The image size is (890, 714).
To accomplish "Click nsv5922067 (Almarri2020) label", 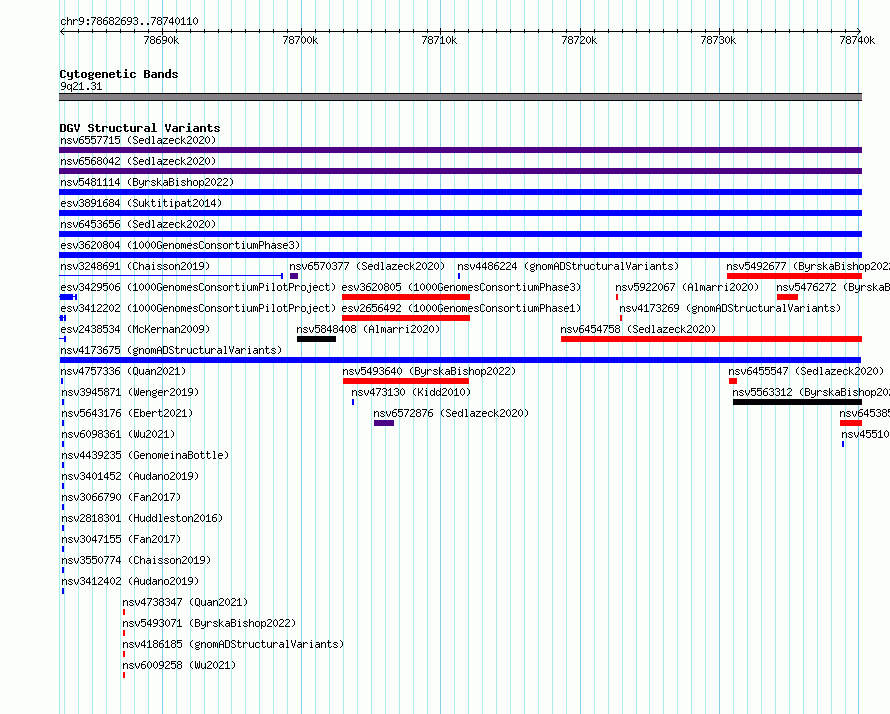I will [x=687, y=287].
